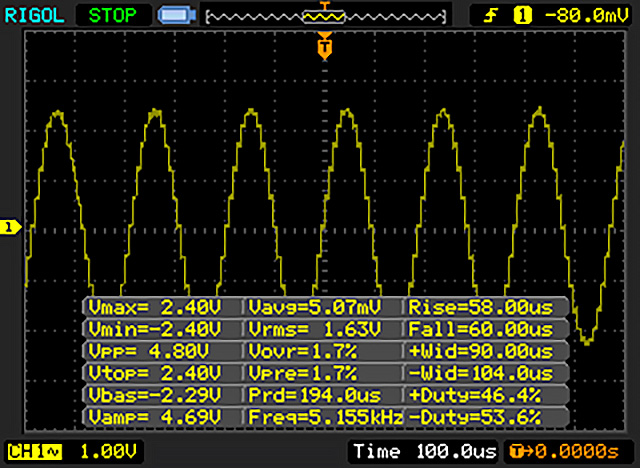
Task: Click the channel 1 ground level marker
Action: 10,228
